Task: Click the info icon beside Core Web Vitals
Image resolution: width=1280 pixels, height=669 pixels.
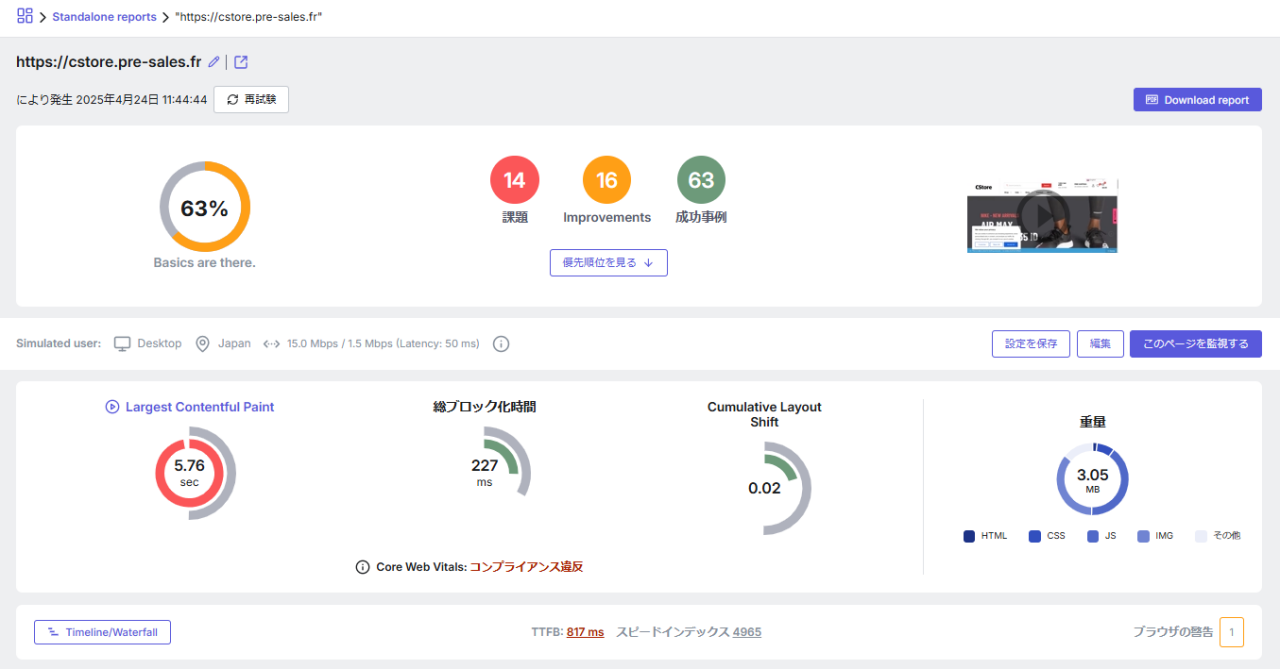Action: click(363, 567)
